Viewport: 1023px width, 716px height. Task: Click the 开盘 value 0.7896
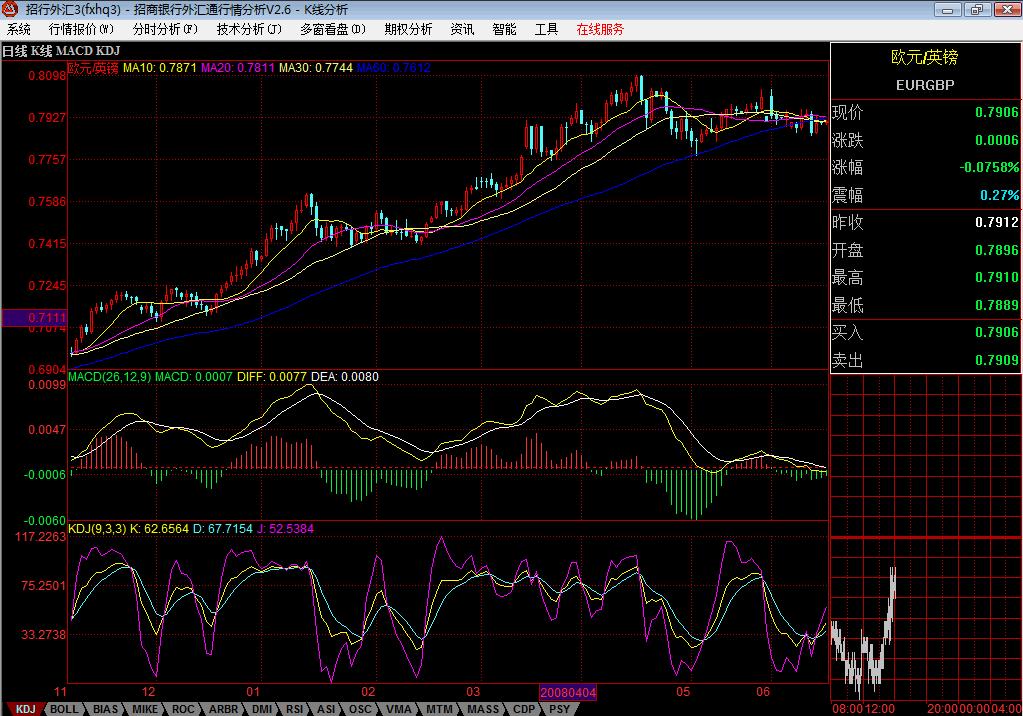pos(996,250)
